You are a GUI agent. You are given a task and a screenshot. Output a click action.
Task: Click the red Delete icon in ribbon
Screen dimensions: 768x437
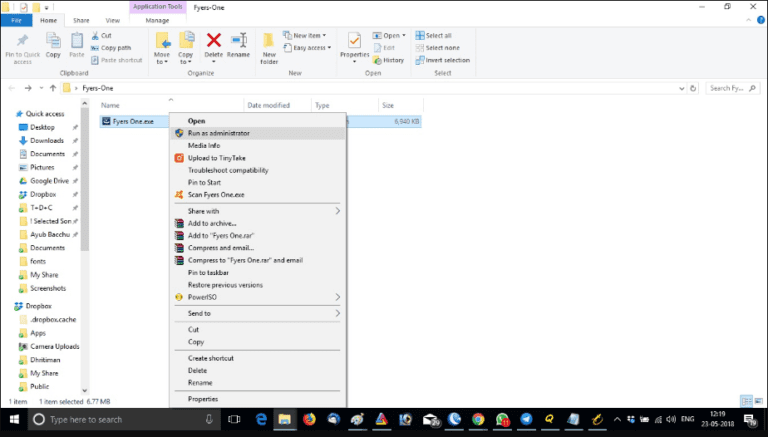213,41
